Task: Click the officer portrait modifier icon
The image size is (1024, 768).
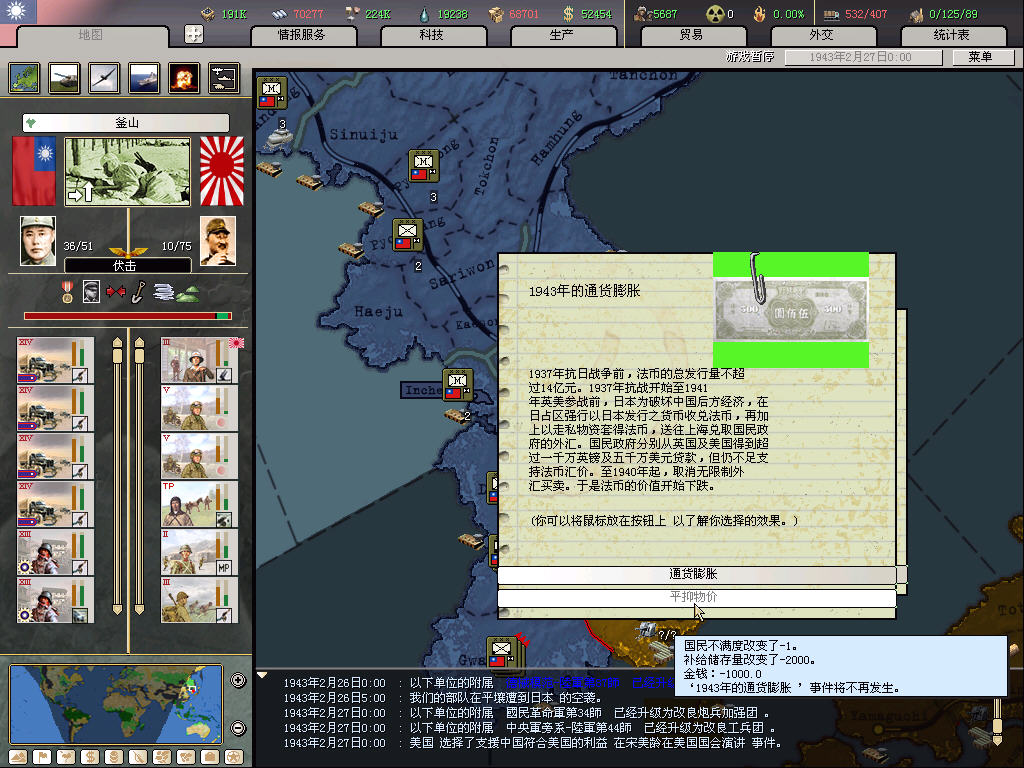Action: coord(91,292)
